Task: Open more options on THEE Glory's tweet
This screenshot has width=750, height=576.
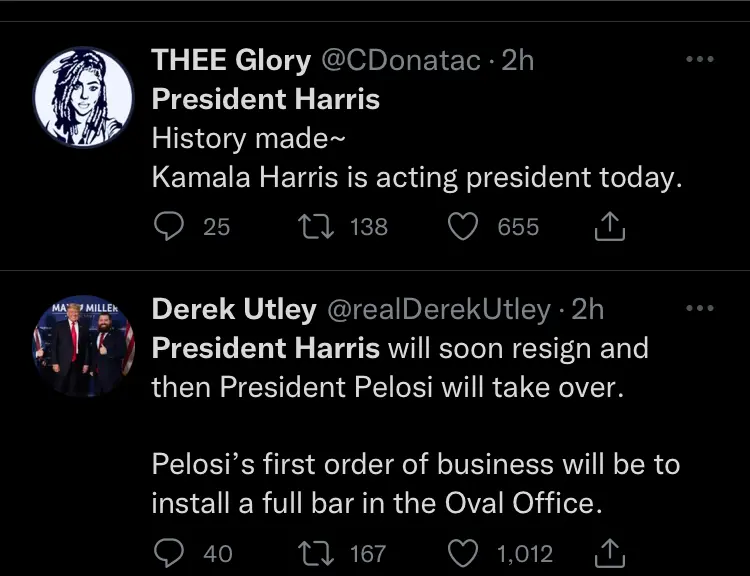Action: [700, 60]
